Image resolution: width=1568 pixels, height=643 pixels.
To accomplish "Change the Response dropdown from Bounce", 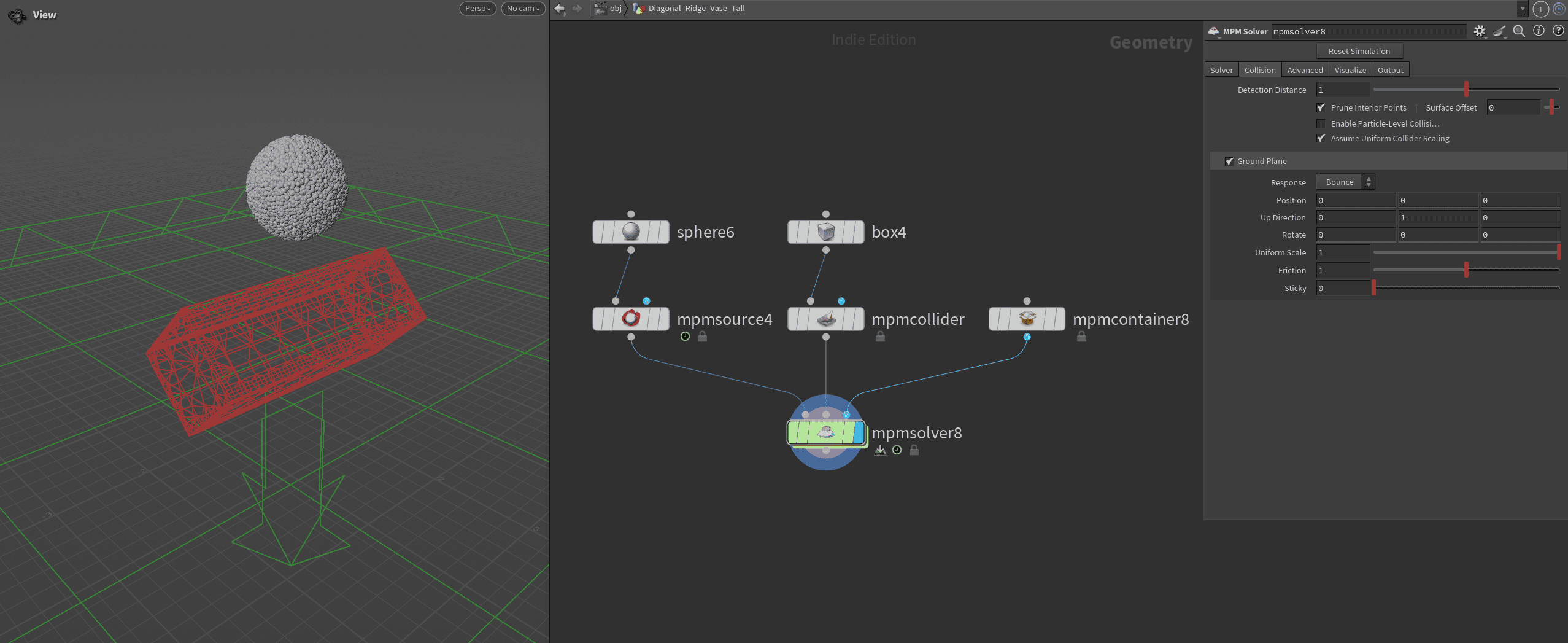I will click(1344, 182).
